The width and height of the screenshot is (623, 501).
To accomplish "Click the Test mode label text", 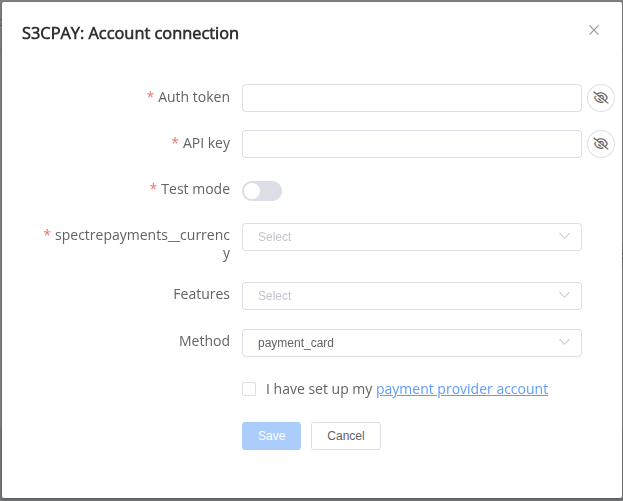I will (x=195, y=189).
